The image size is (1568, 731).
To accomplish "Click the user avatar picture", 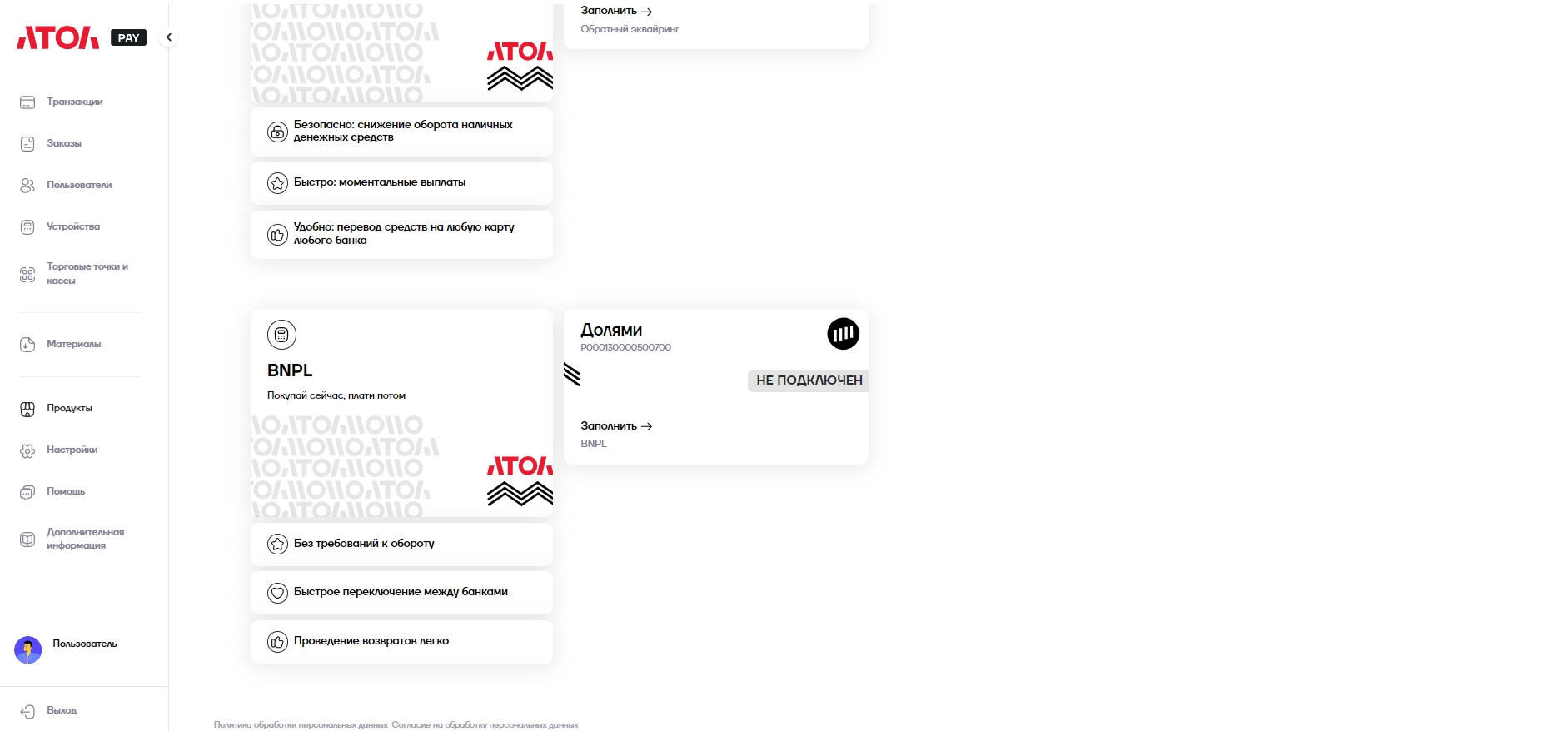I will click(x=28, y=650).
